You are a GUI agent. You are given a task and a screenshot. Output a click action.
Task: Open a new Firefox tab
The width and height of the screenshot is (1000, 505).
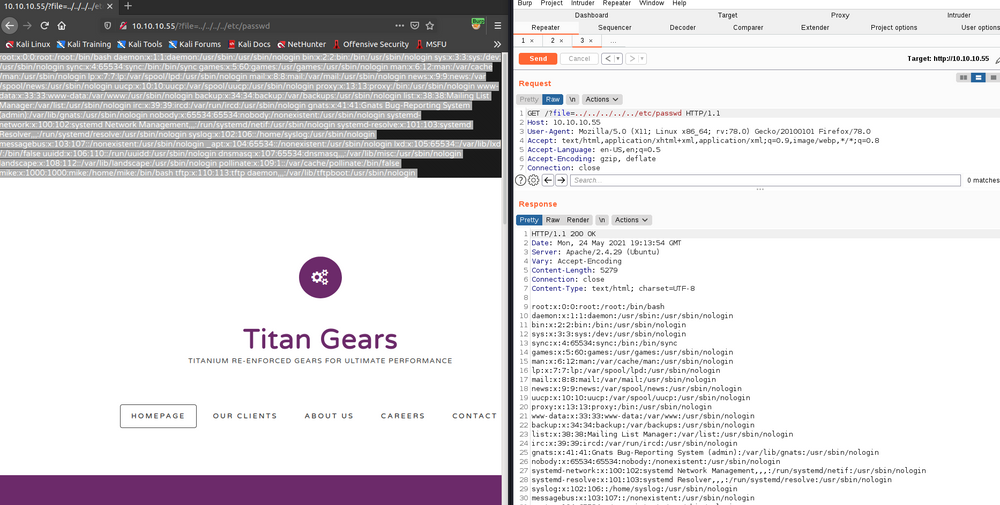tap(127, 6)
